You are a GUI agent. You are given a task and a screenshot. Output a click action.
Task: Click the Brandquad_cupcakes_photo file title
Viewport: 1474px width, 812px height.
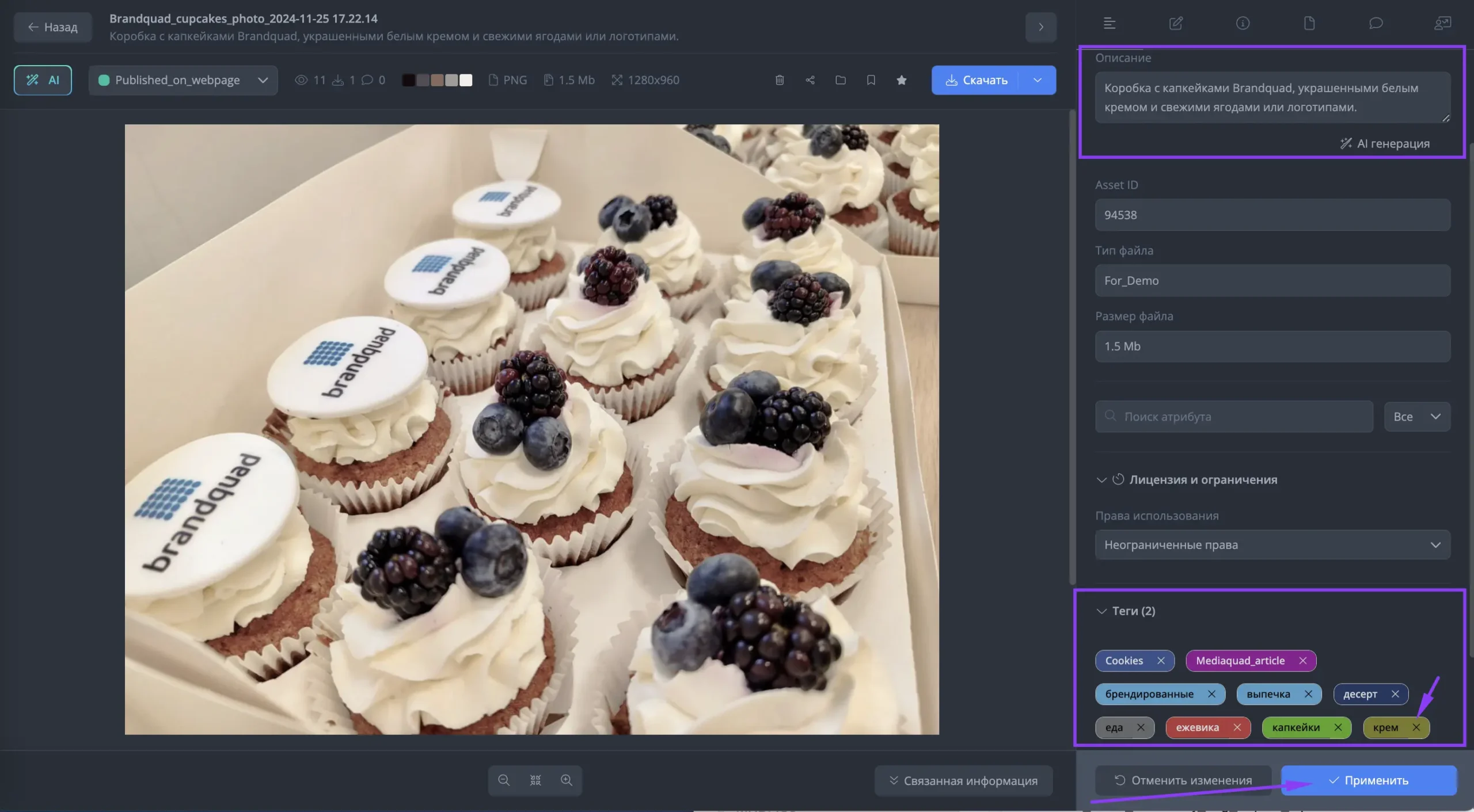tap(244, 18)
